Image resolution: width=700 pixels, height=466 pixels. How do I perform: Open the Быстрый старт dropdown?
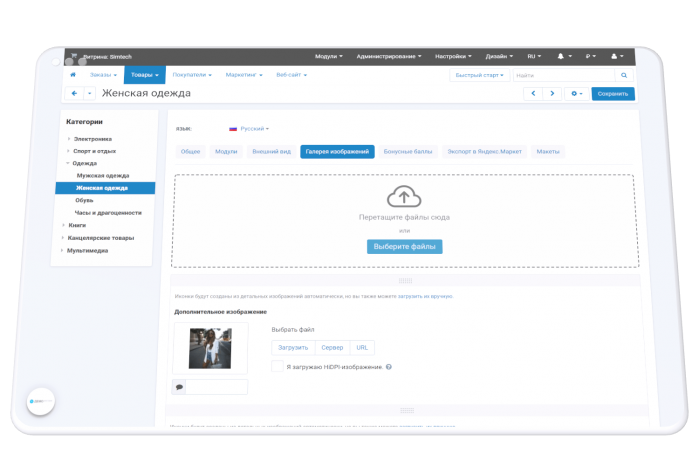click(479, 75)
